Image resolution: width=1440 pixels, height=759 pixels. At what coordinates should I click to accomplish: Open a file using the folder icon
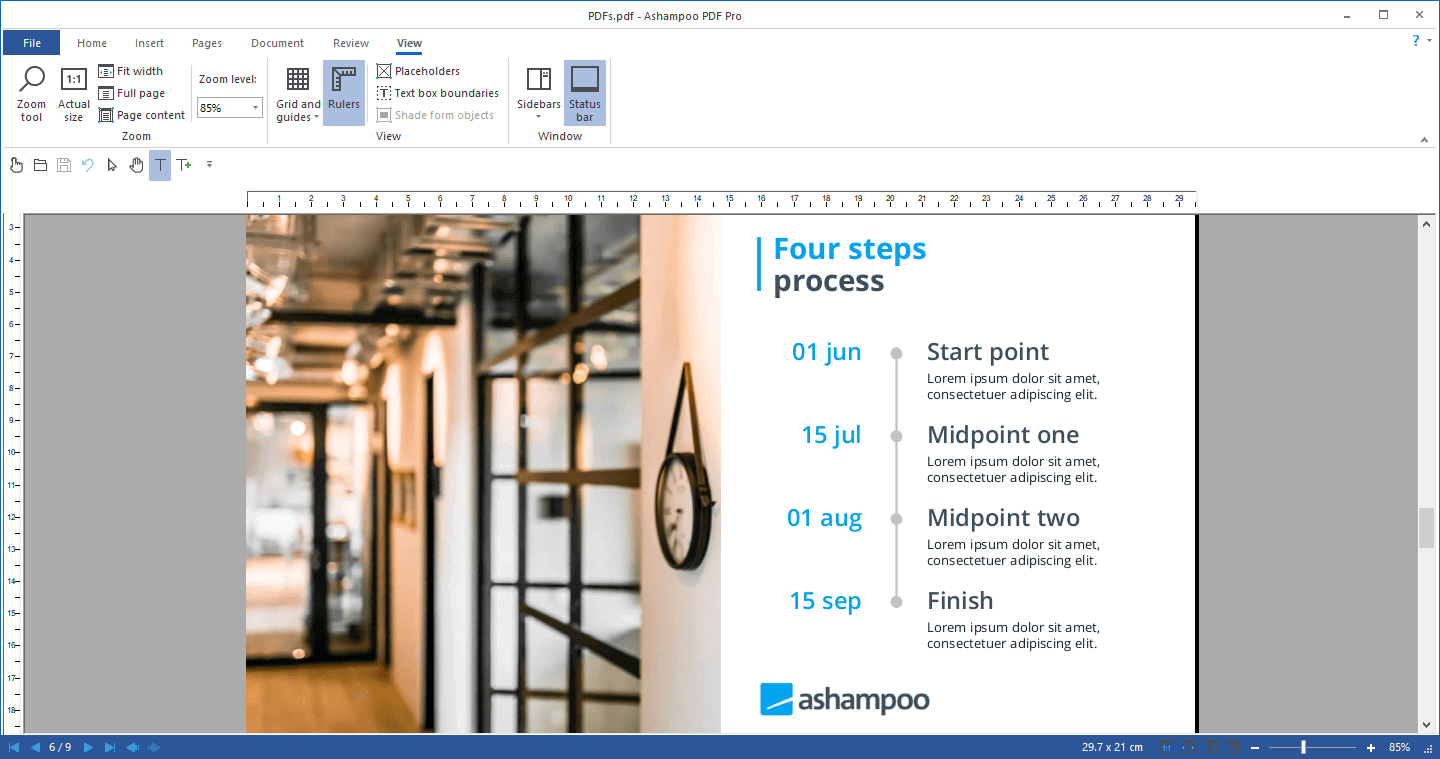40,165
